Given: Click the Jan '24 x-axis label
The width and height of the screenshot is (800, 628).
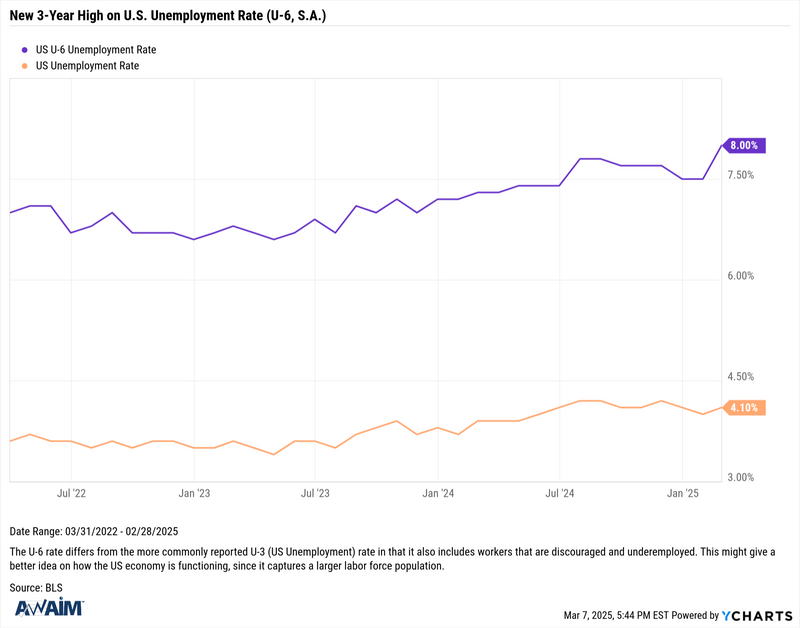Looking at the screenshot, I should click(x=438, y=493).
